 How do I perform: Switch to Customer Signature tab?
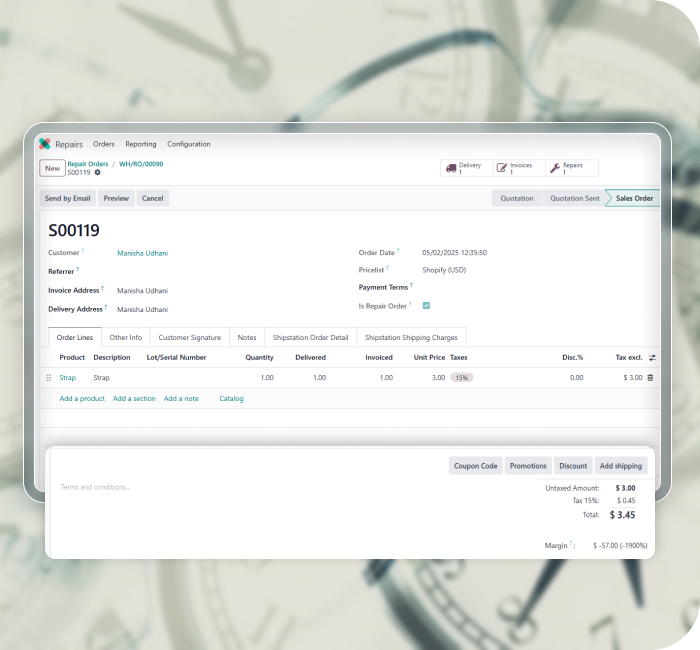(190, 338)
